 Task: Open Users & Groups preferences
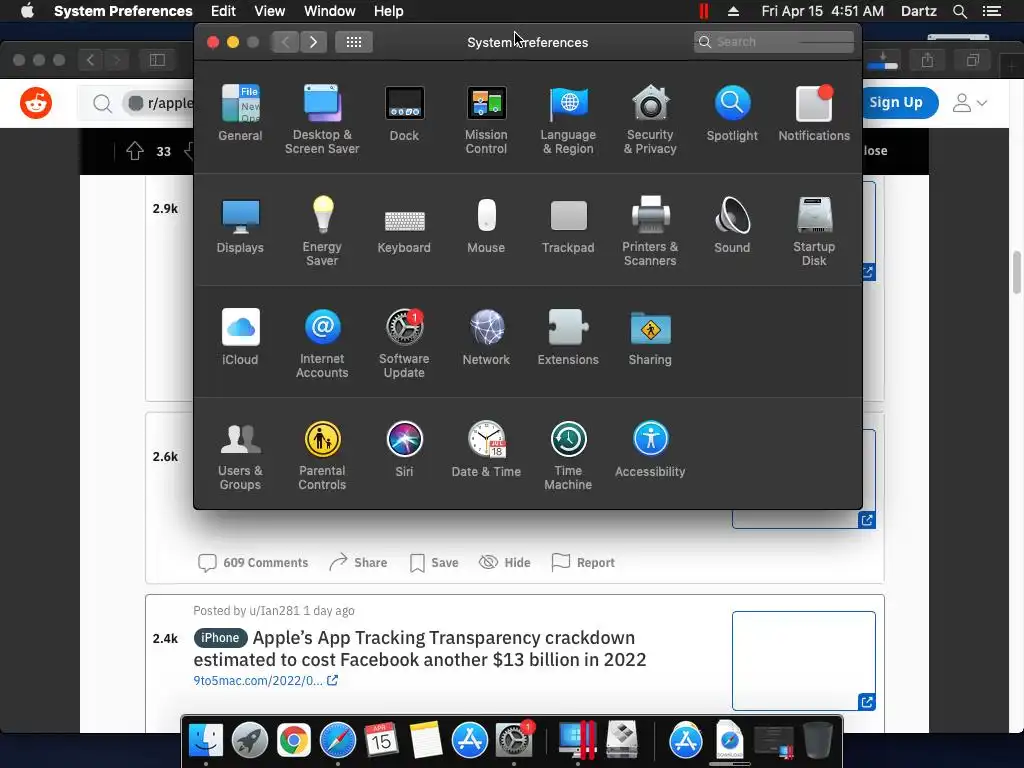240,455
